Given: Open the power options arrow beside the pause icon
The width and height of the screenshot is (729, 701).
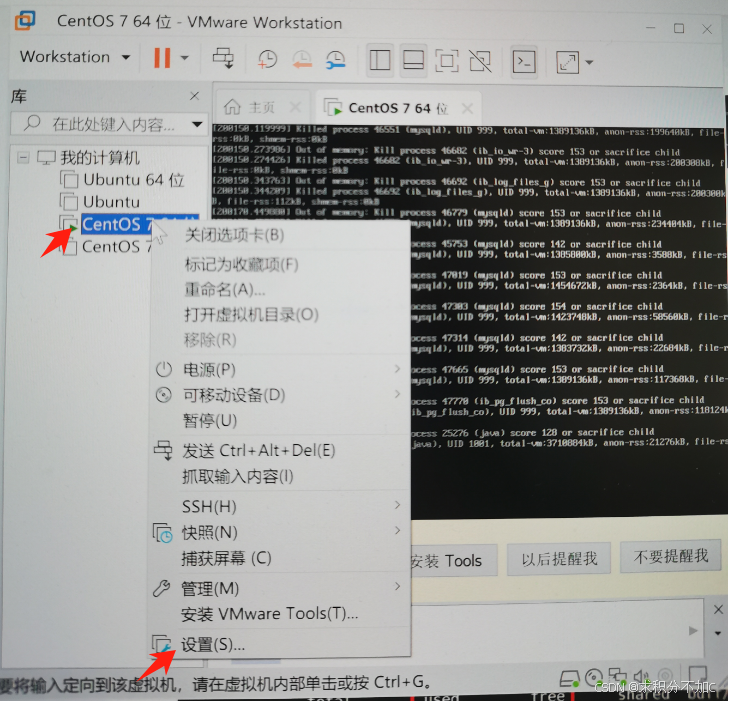Looking at the screenshot, I should (x=185, y=58).
